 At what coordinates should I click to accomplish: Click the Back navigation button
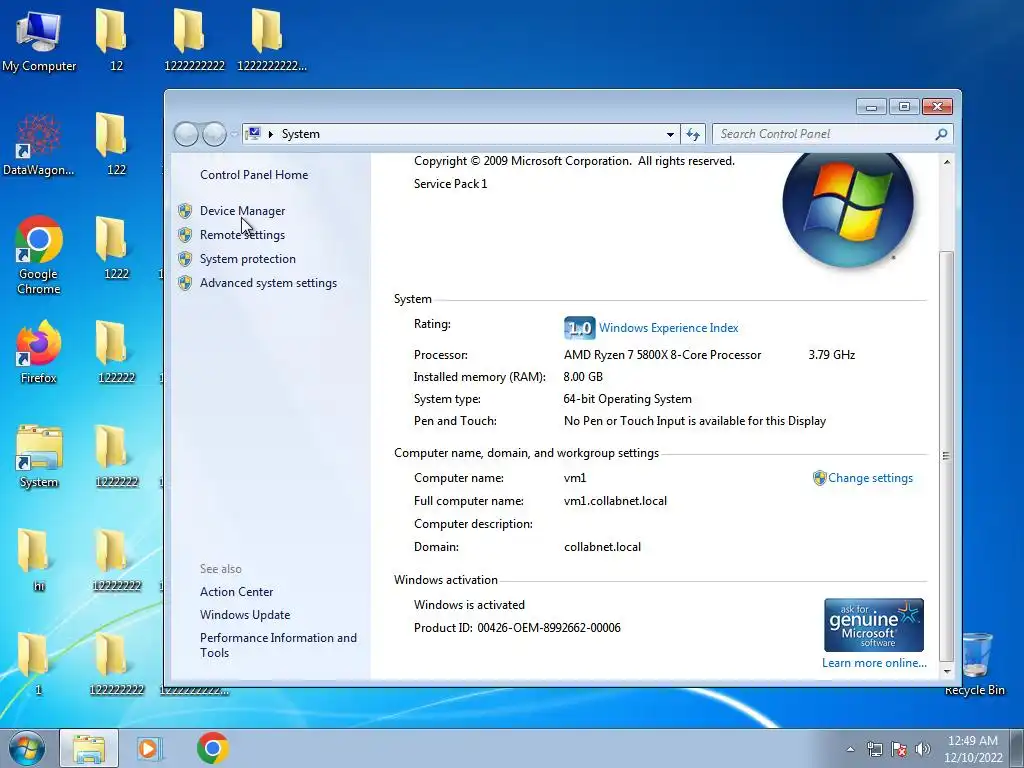186,134
